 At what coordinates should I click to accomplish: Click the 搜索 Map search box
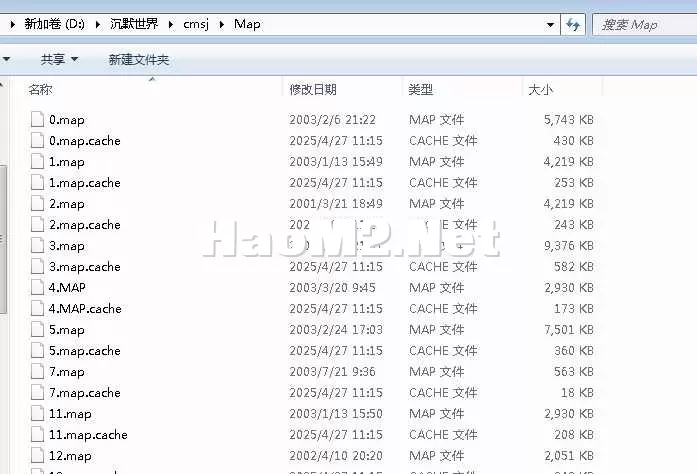[x=645, y=24]
